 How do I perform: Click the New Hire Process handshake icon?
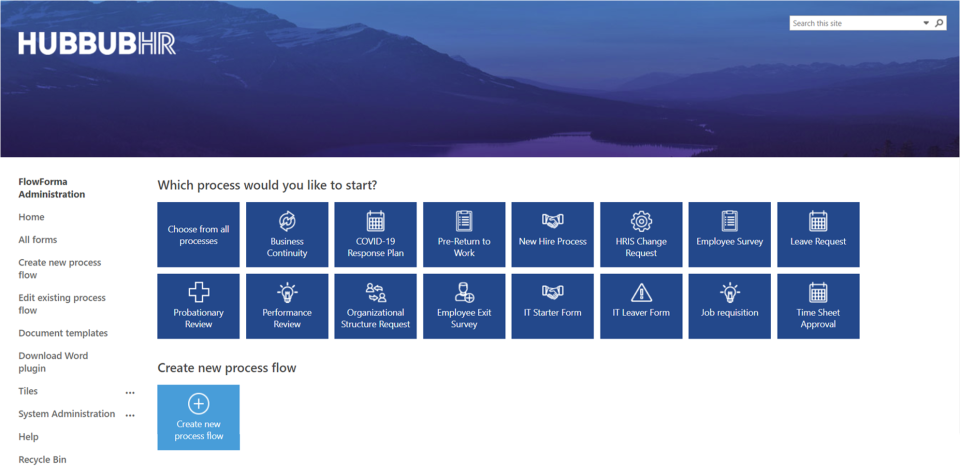(552, 220)
